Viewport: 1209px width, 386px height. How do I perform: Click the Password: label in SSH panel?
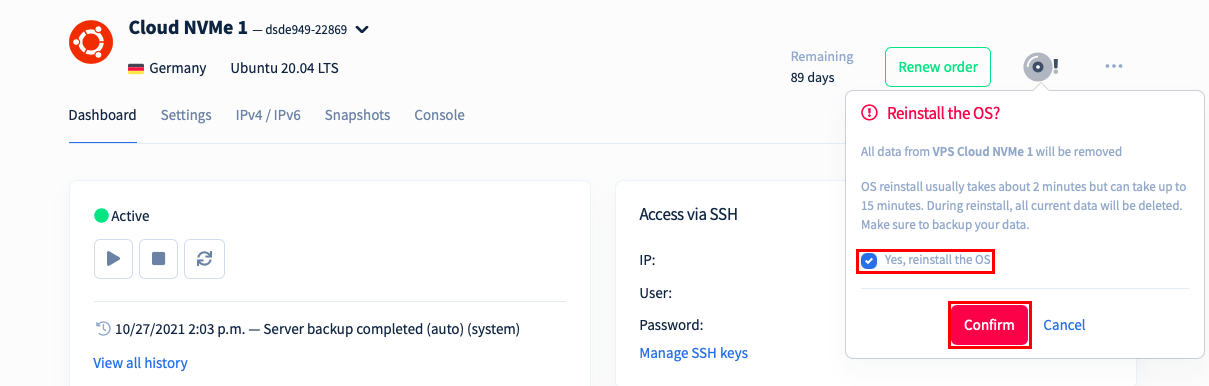click(671, 325)
